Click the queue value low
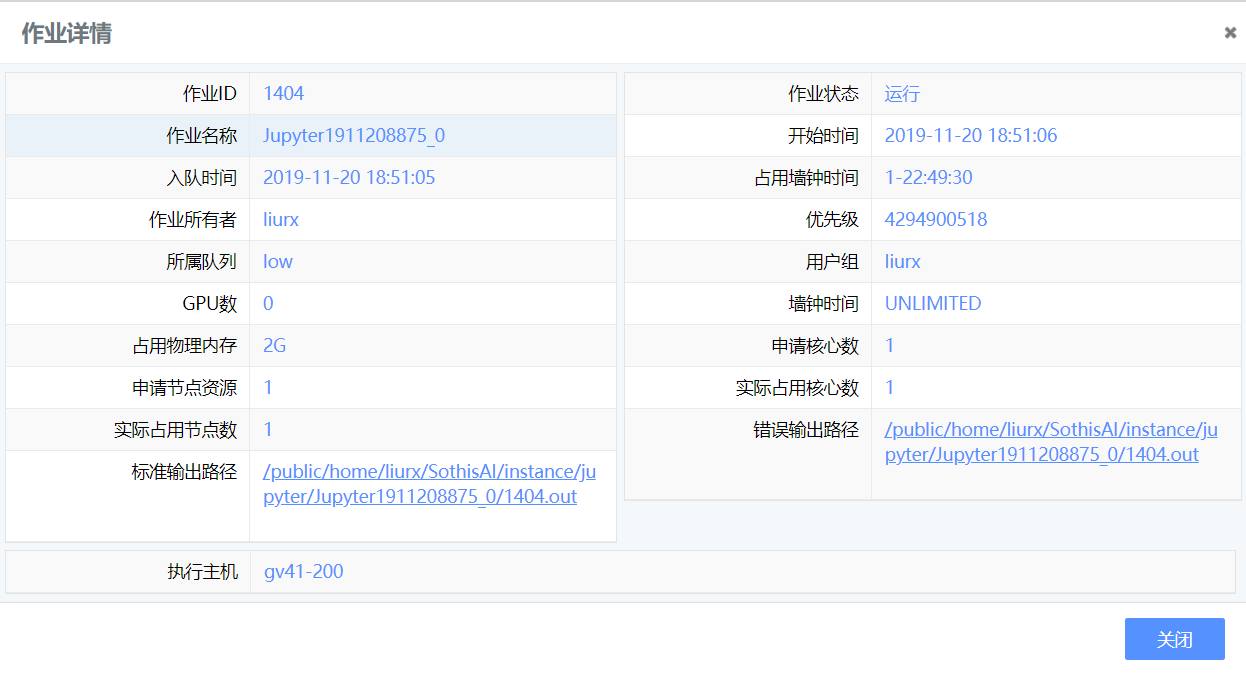The image size is (1246, 676). (278, 262)
